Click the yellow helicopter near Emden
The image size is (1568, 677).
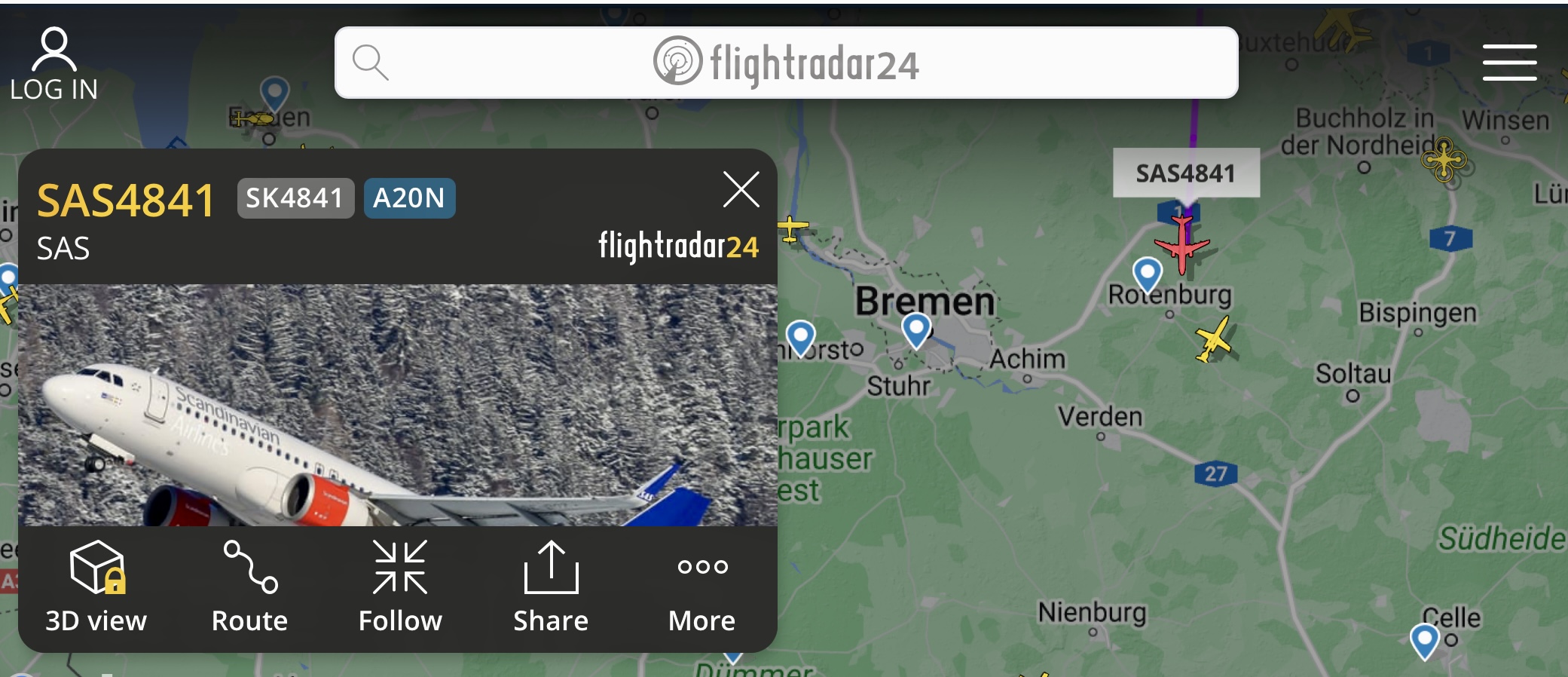tap(253, 119)
